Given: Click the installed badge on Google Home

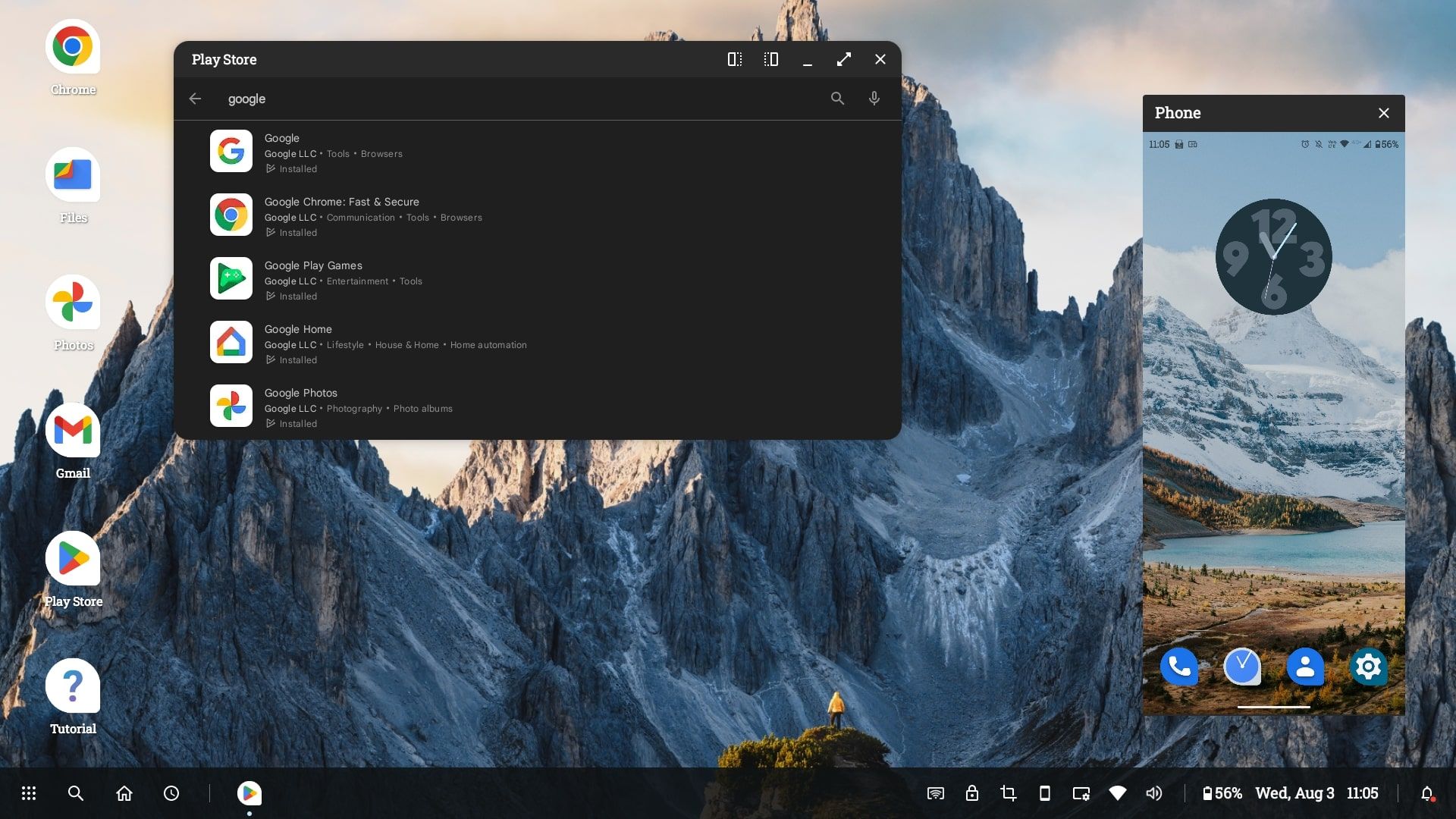Looking at the screenshot, I should click(x=291, y=359).
